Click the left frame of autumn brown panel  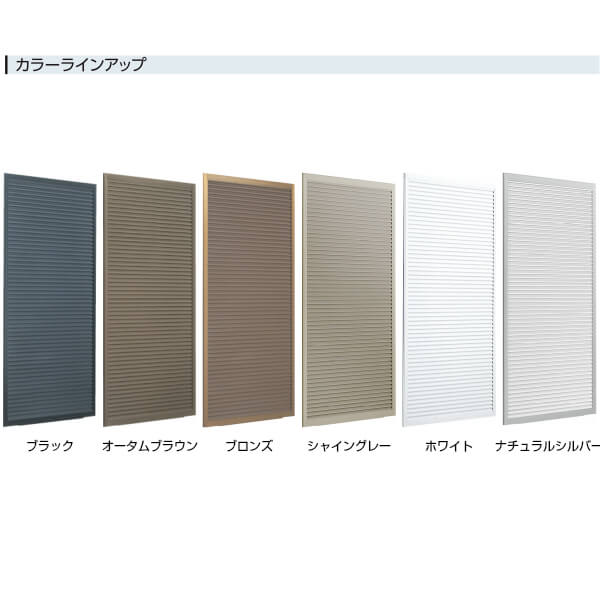coord(106,300)
